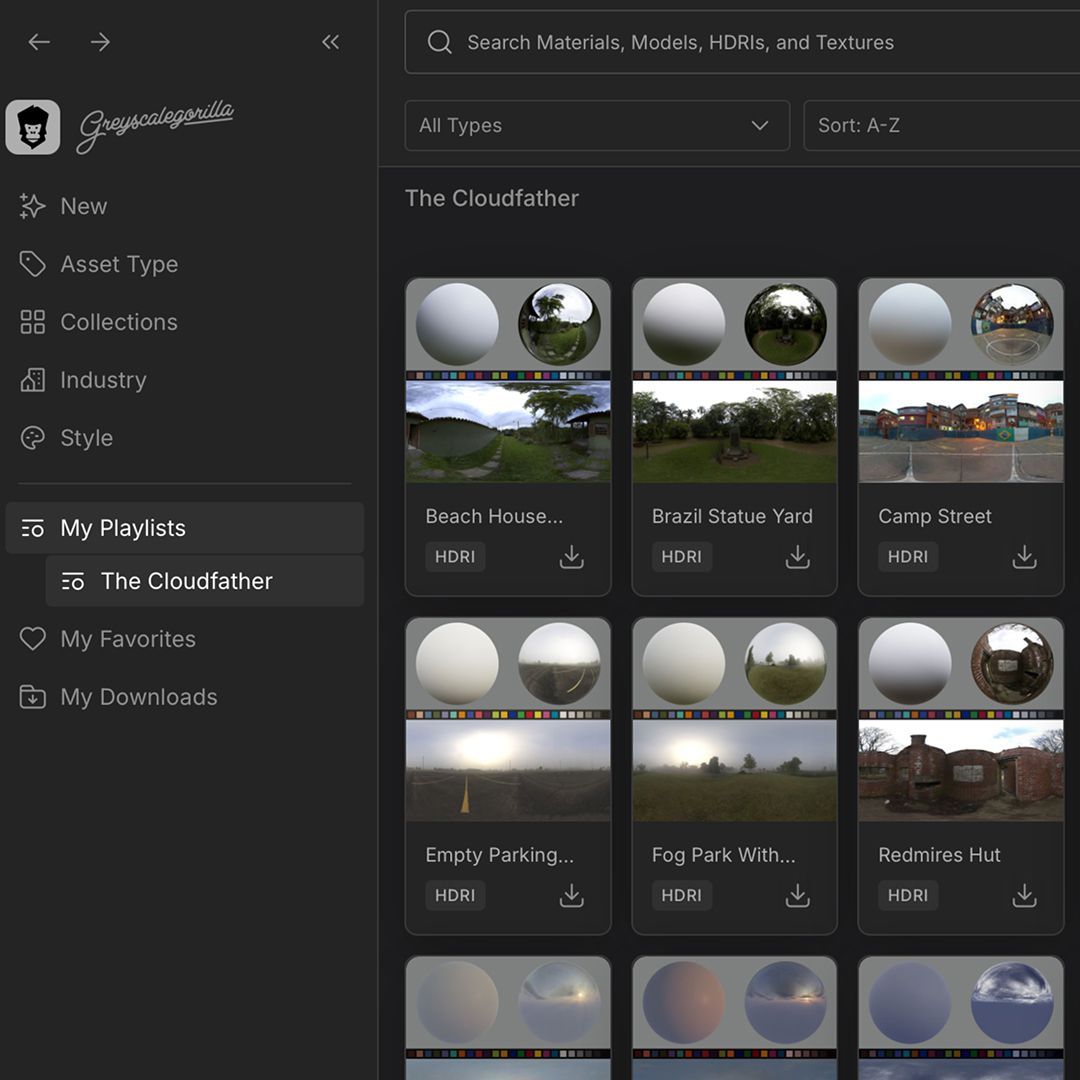The width and height of the screenshot is (1080, 1080).
Task: Click the building icon beside Industry
Action: 32,380
